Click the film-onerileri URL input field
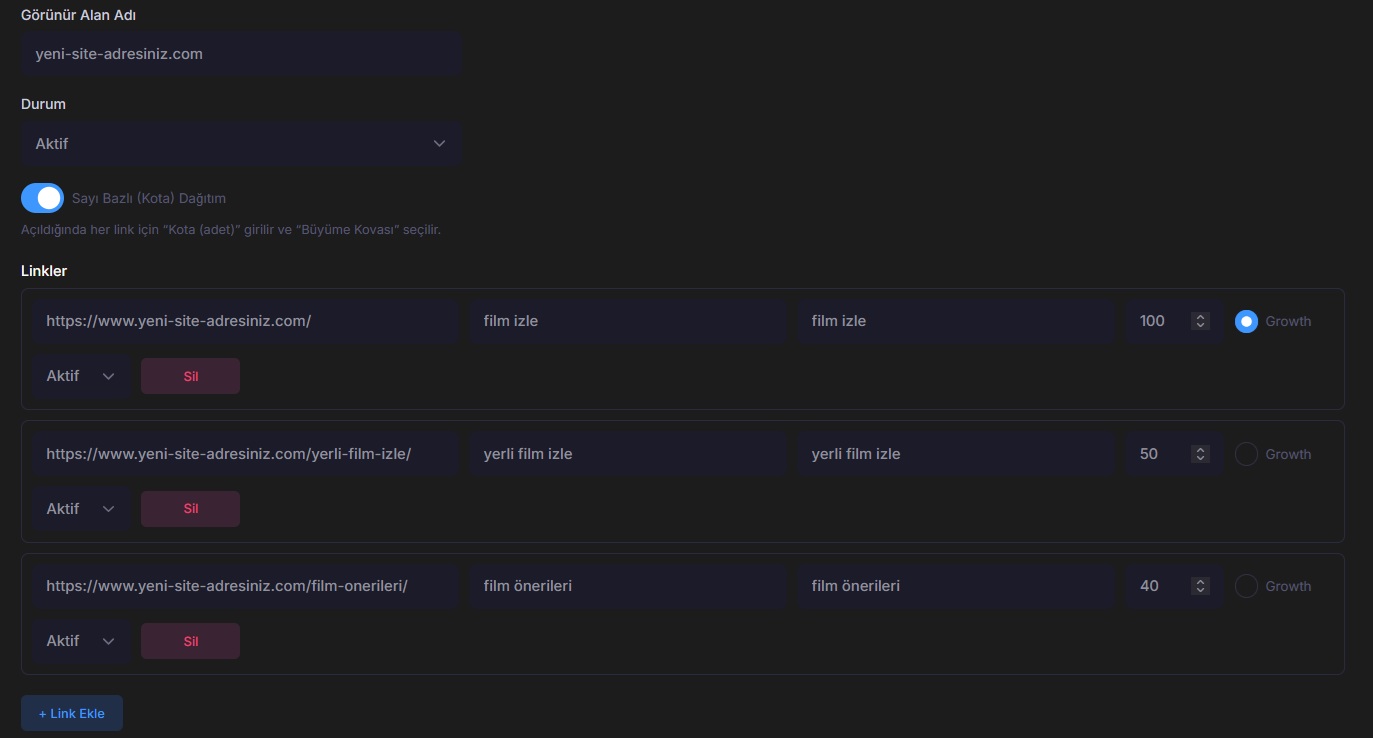 tap(244, 586)
